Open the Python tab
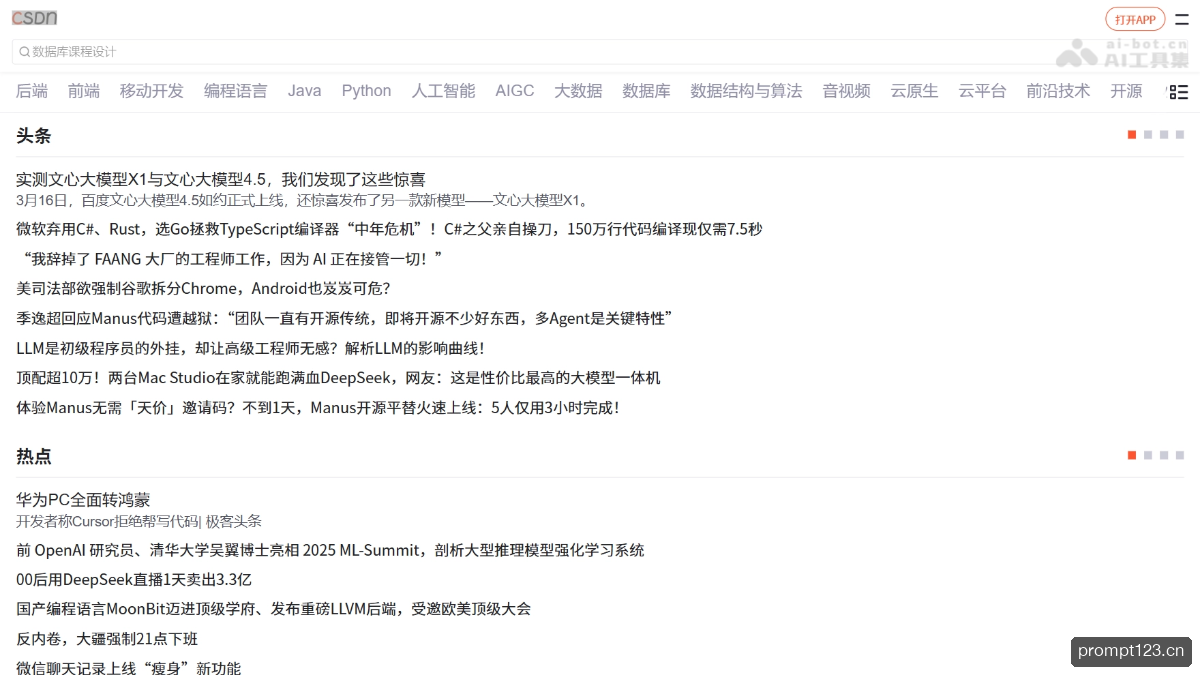 [367, 91]
